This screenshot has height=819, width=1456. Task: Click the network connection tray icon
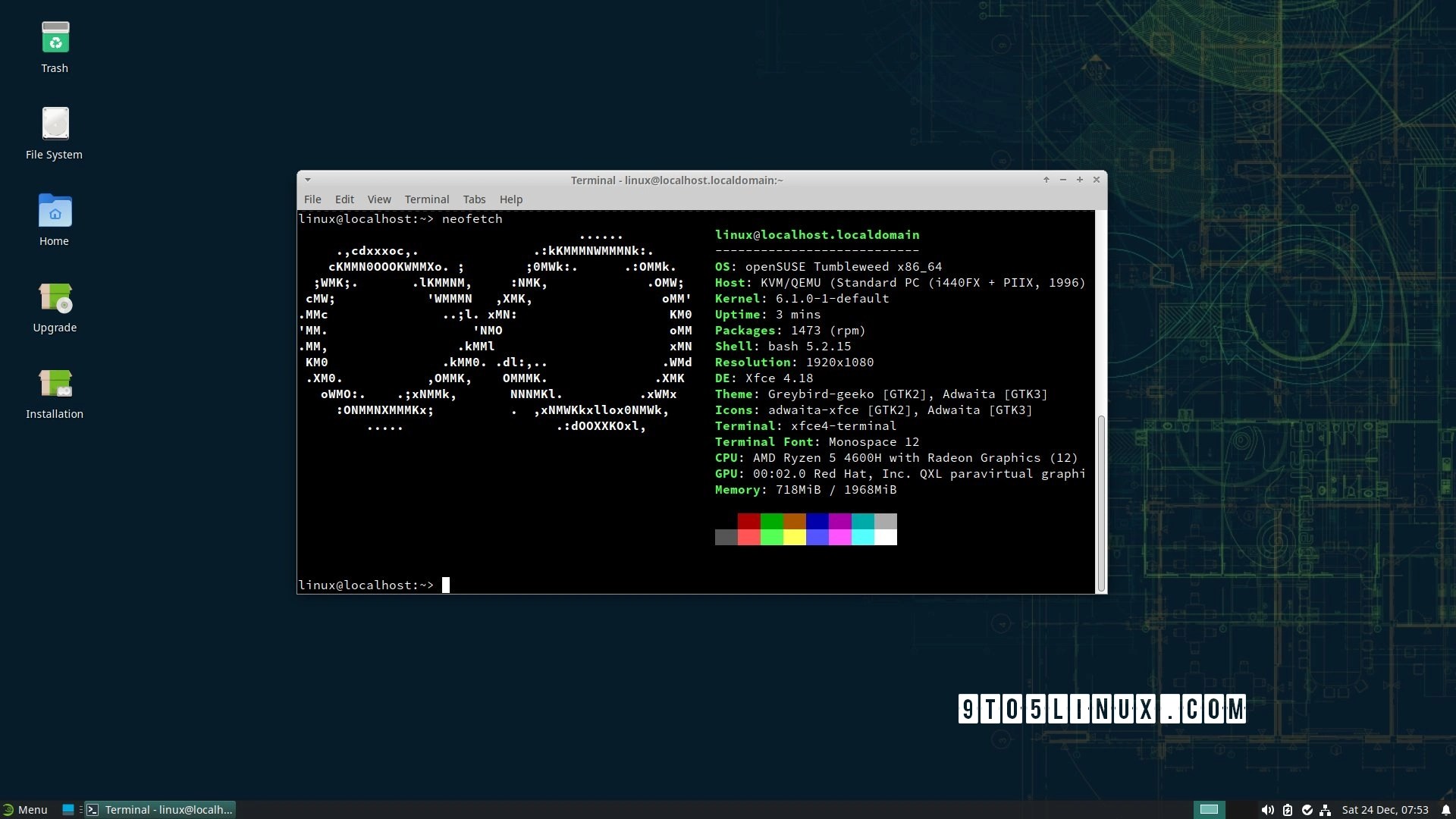[x=1326, y=810]
